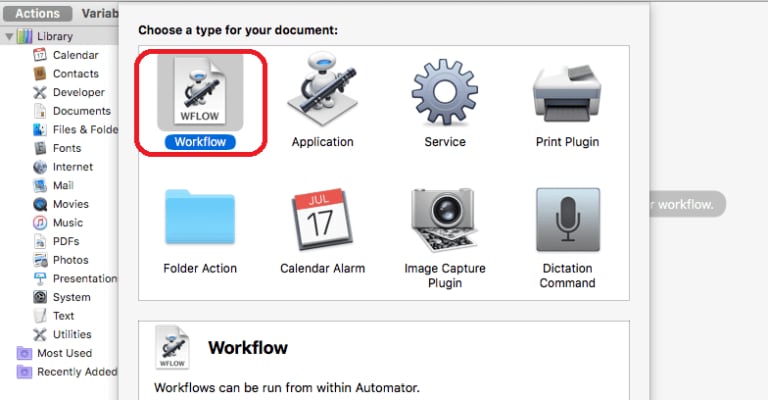Open the Most Used smart folder
The width and height of the screenshot is (768, 400).
pos(64,353)
